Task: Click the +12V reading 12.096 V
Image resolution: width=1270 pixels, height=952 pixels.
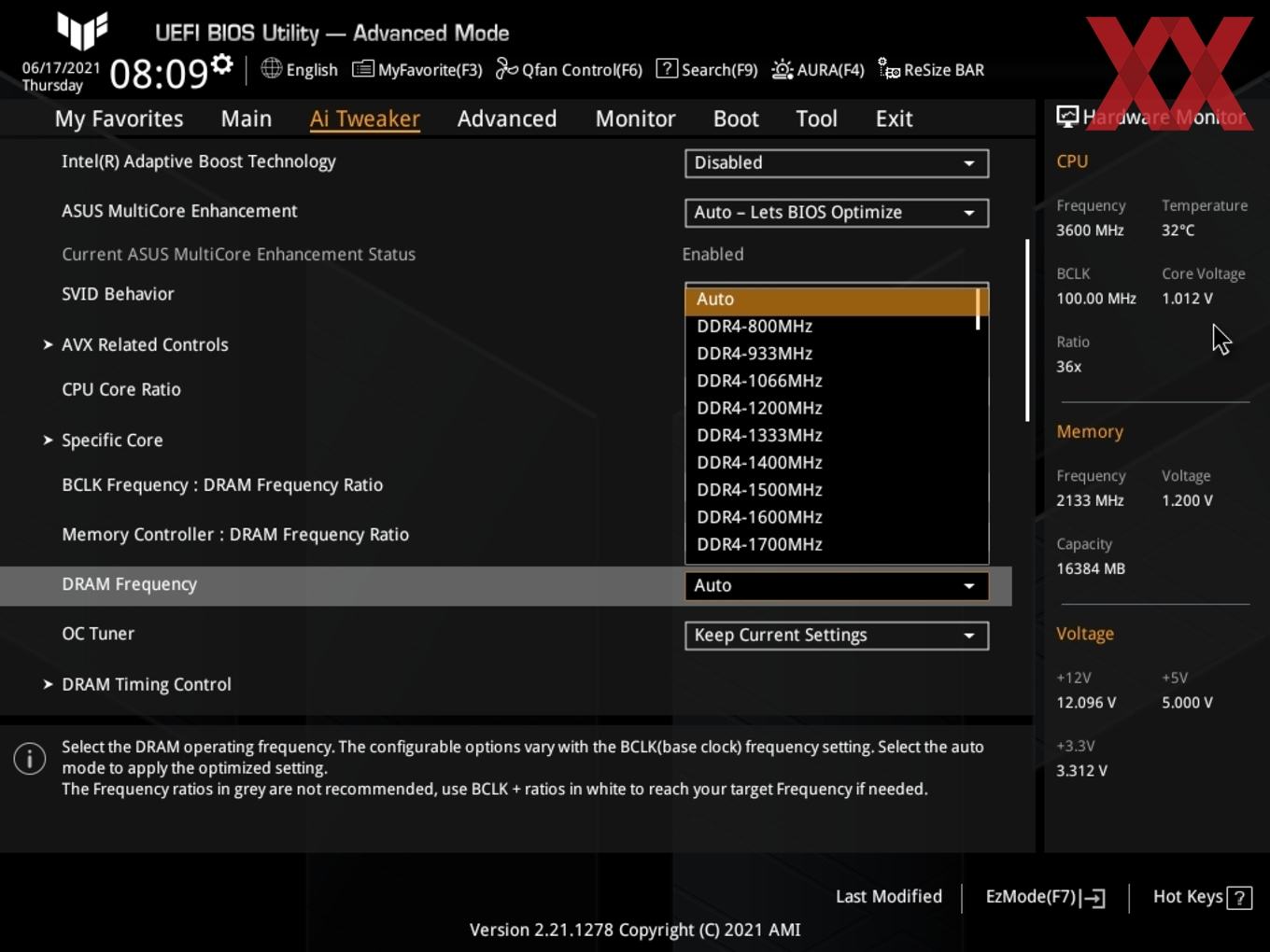Action: click(x=1086, y=703)
